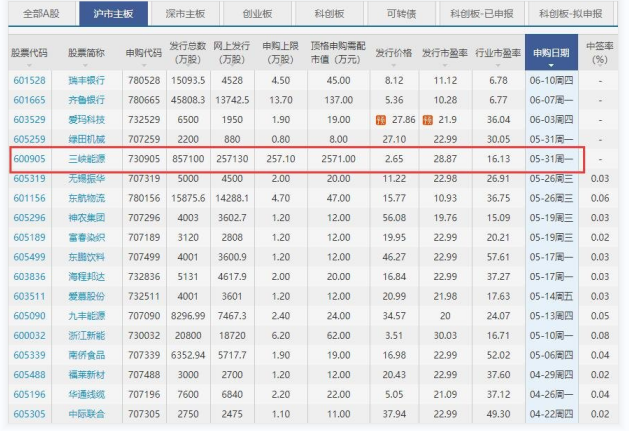Screen dimensions: 629x431
Task: Open the 九丰能源 stock link
Action: click(87, 316)
